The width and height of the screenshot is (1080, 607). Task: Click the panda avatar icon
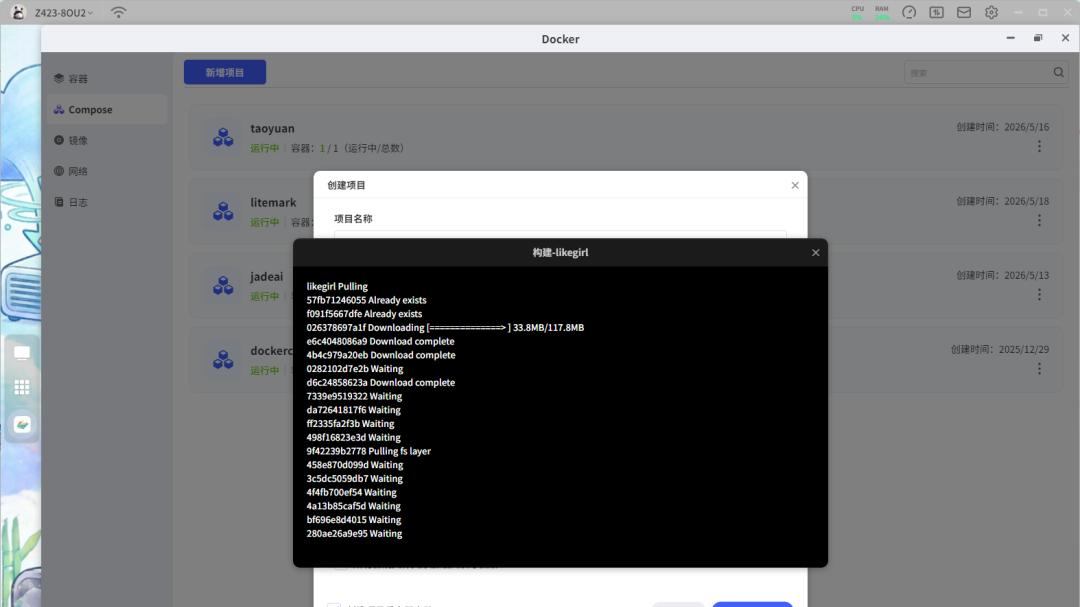(x=18, y=12)
